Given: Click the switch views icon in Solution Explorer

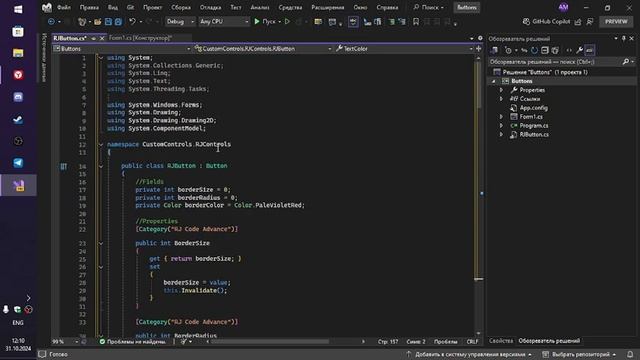Looking at the screenshot, I should point(494,50).
